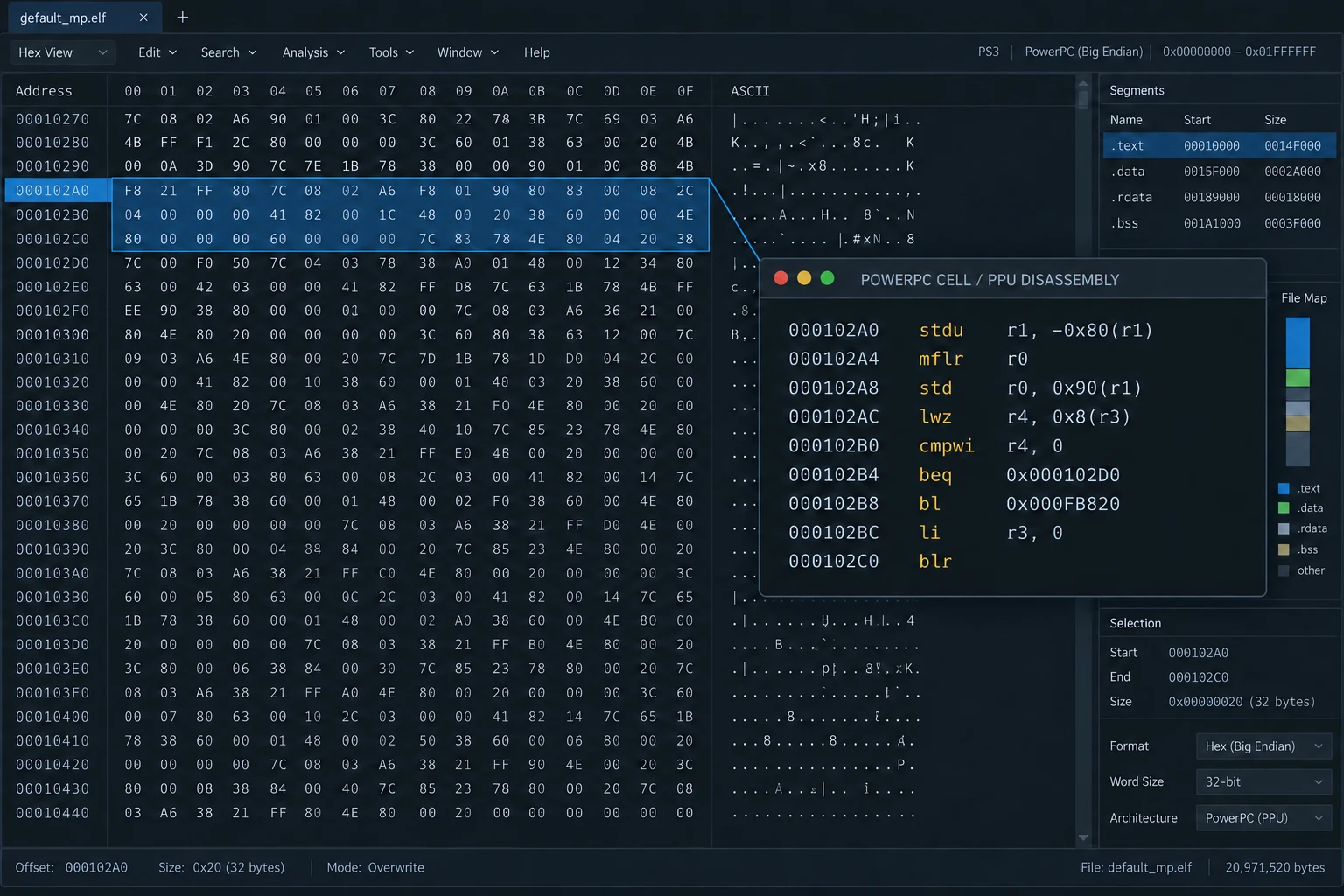Select the .data segment row

(x=1219, y=171)
